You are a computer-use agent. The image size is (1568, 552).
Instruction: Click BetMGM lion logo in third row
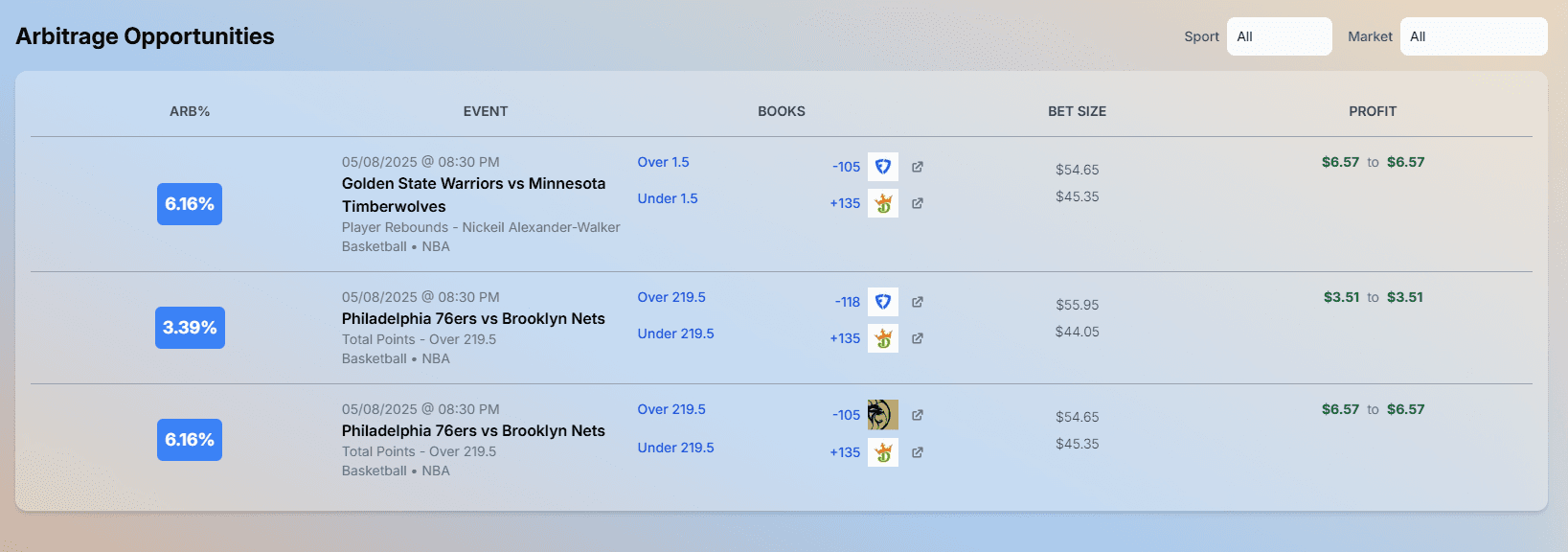point(883,415)
